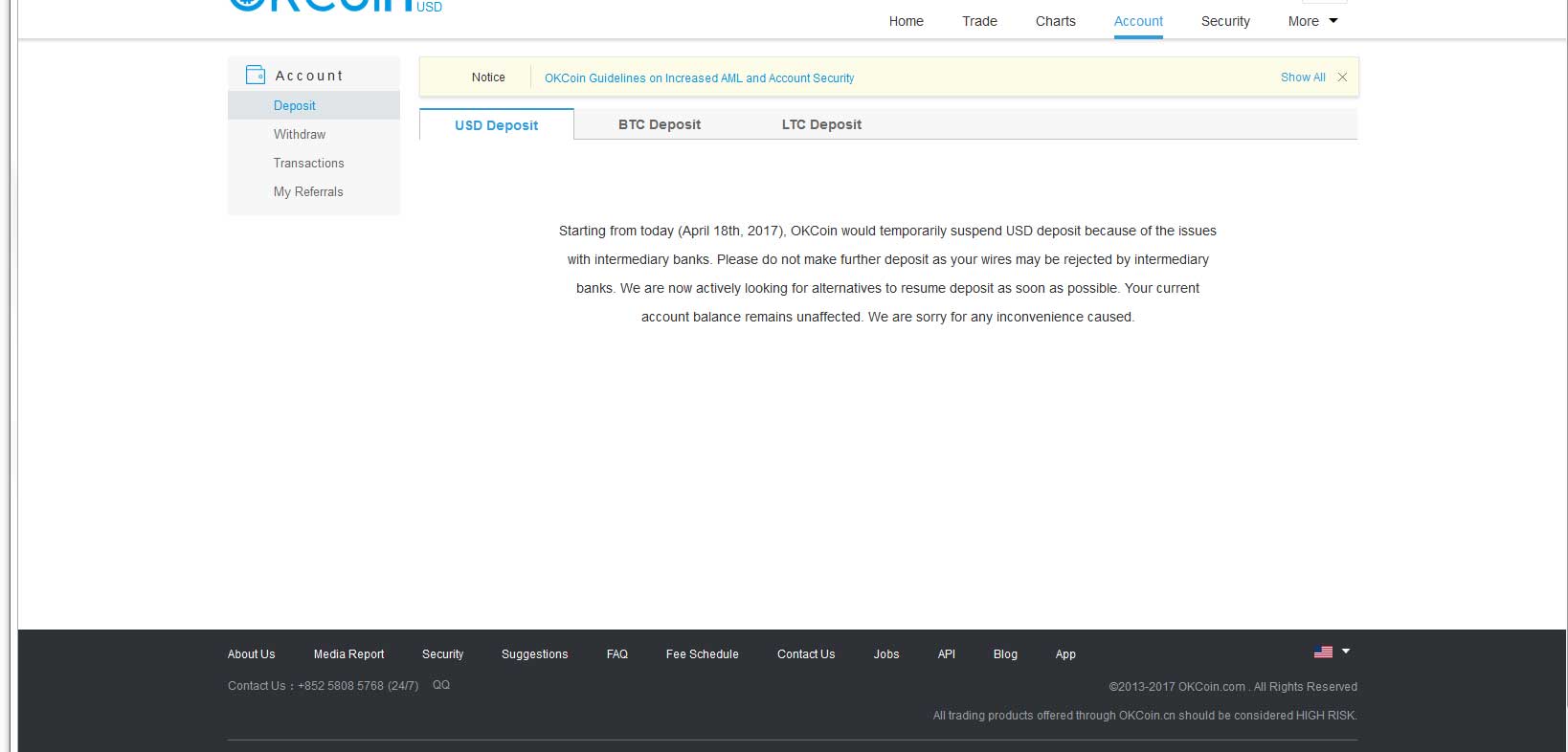This screenshot has width=1568, height=752.
Task: Open the API link in the footer
Action: 946,654
